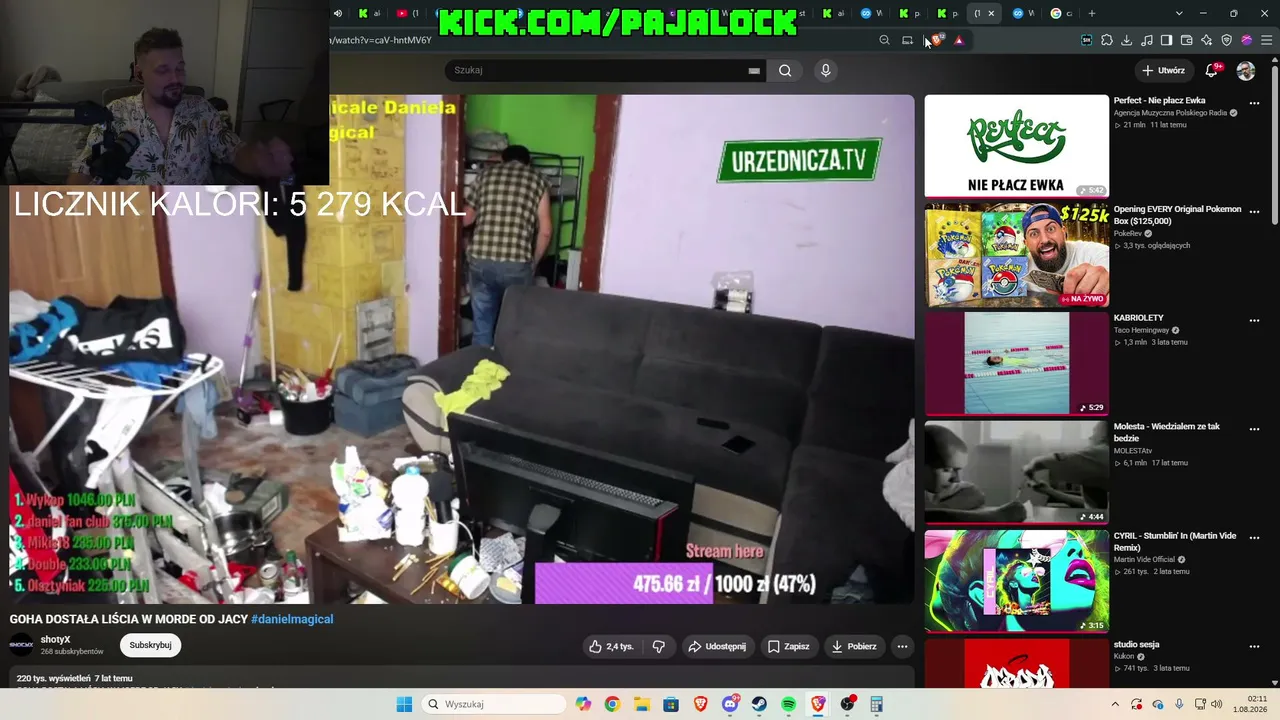Open Brave Leo AI sparkle icon
Image resolution: width=1280 pixels, height=720 pixels.
[x=1207, y=40]
